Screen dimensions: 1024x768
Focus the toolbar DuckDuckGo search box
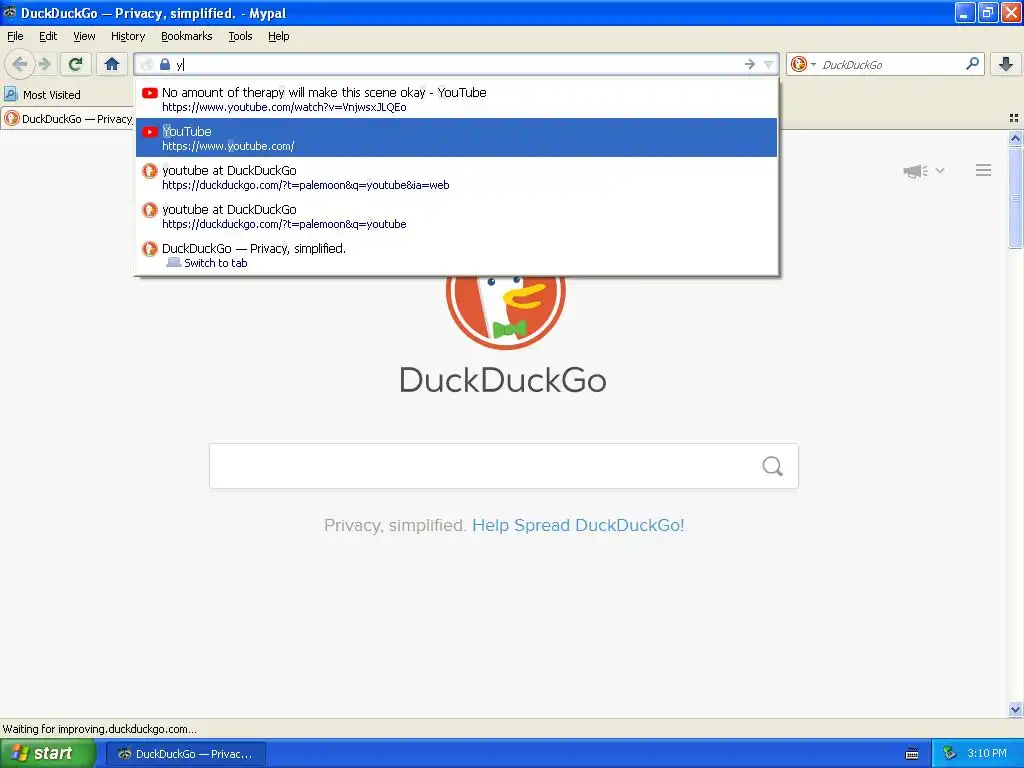point(888,64)
